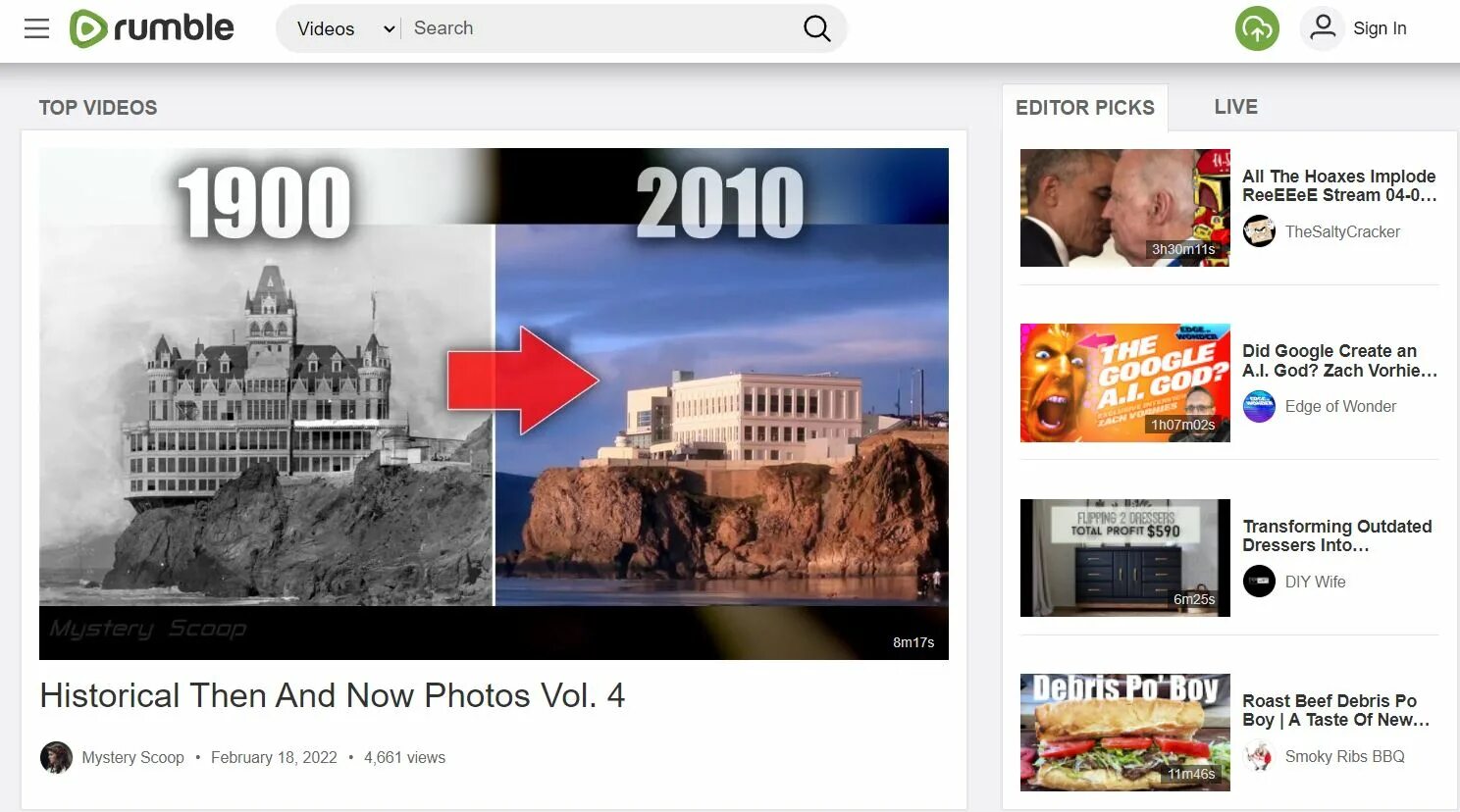The image size is (1460, 812).
Task: Click DIY Wife channel avatar
Action: click(x=1259, y=582)
